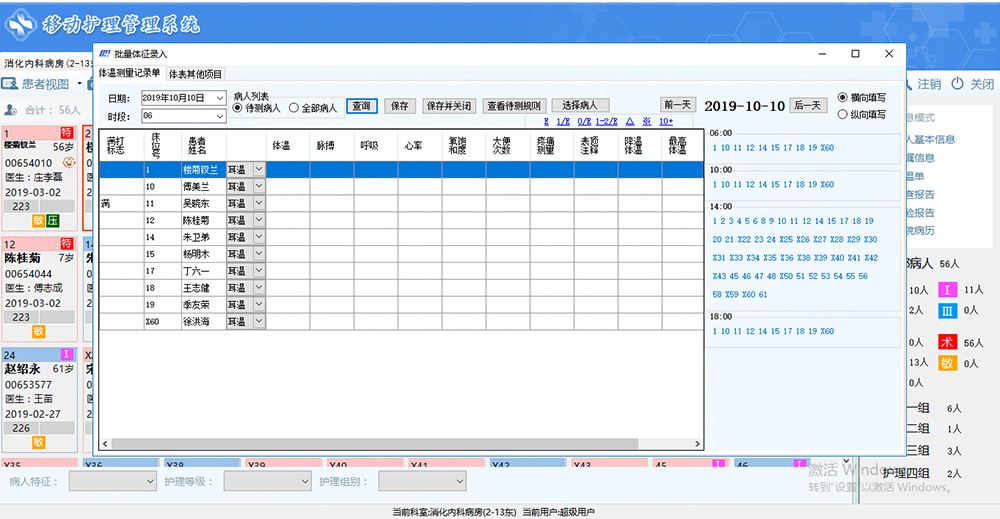Click the 保存 save button
This screenshot has height=519, width=1000.
(400, 106)
